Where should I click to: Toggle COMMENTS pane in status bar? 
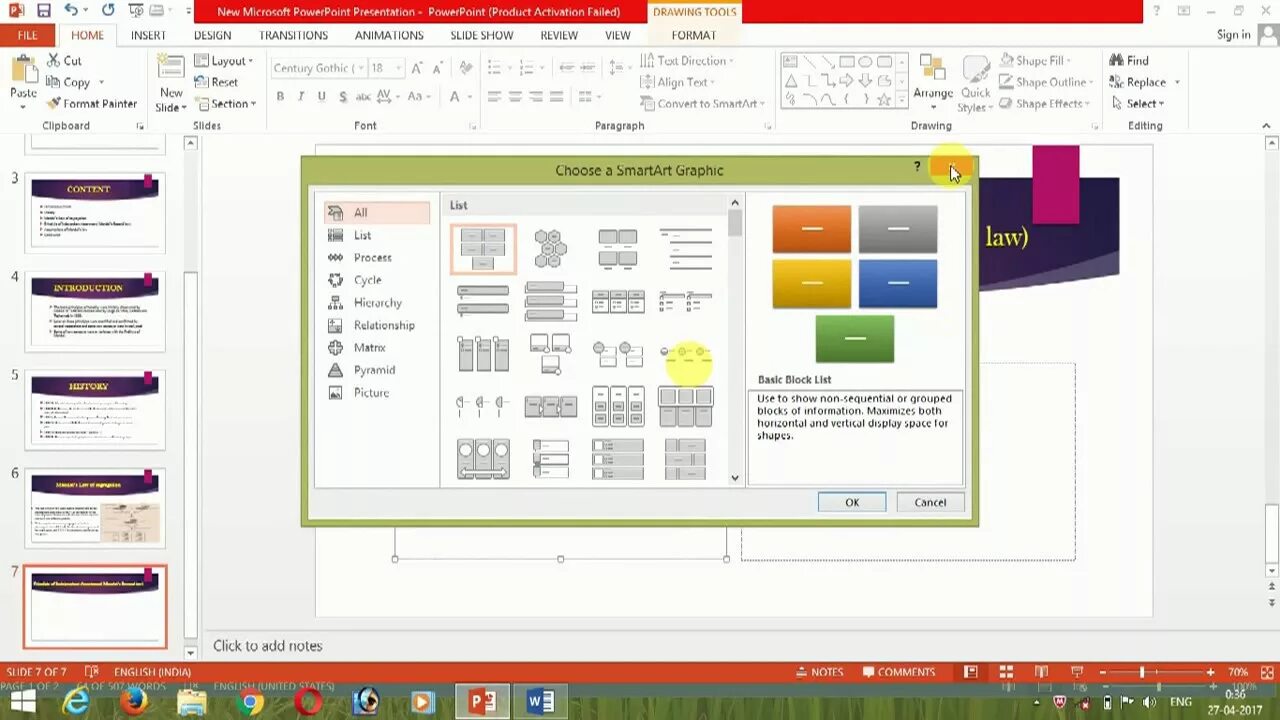click(897, 672)
